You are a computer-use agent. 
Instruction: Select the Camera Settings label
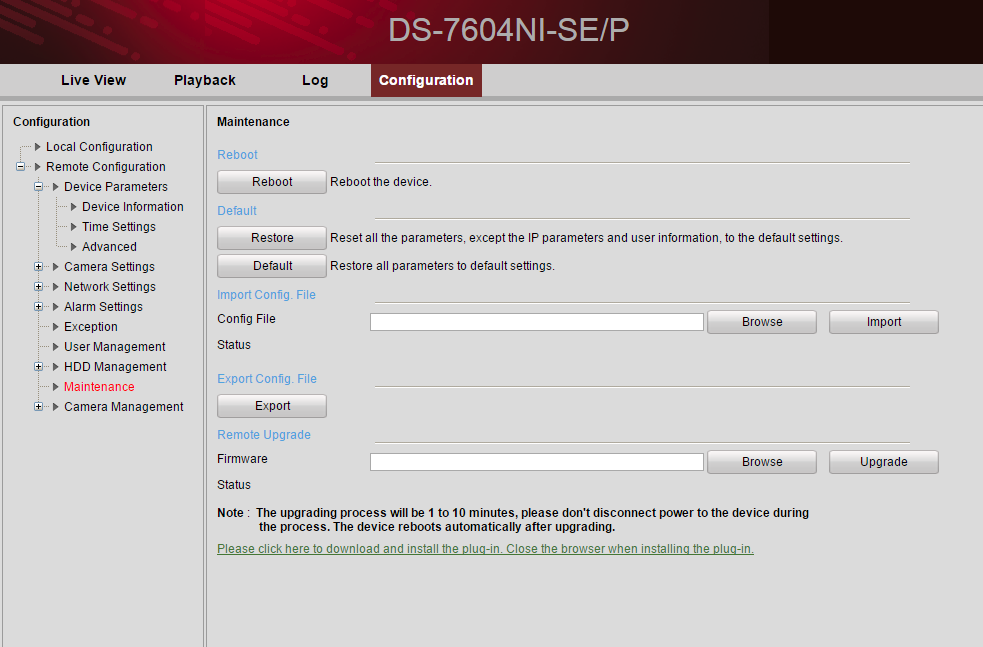[109, 266]
